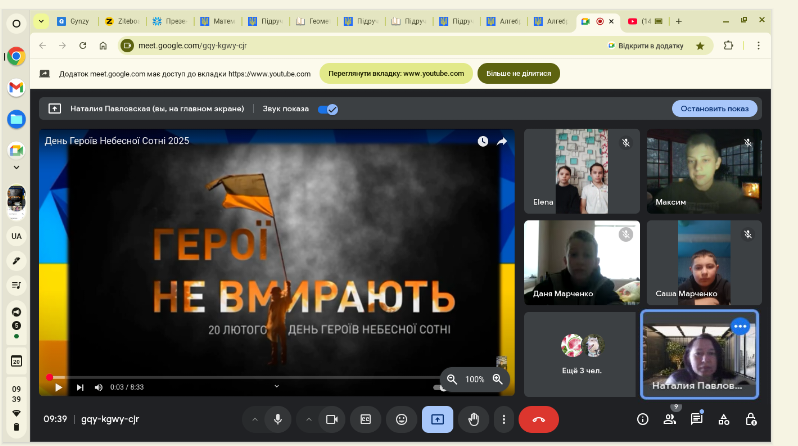Open Files app from shelf
798x446 pixels.
click(x=16, y=119)
